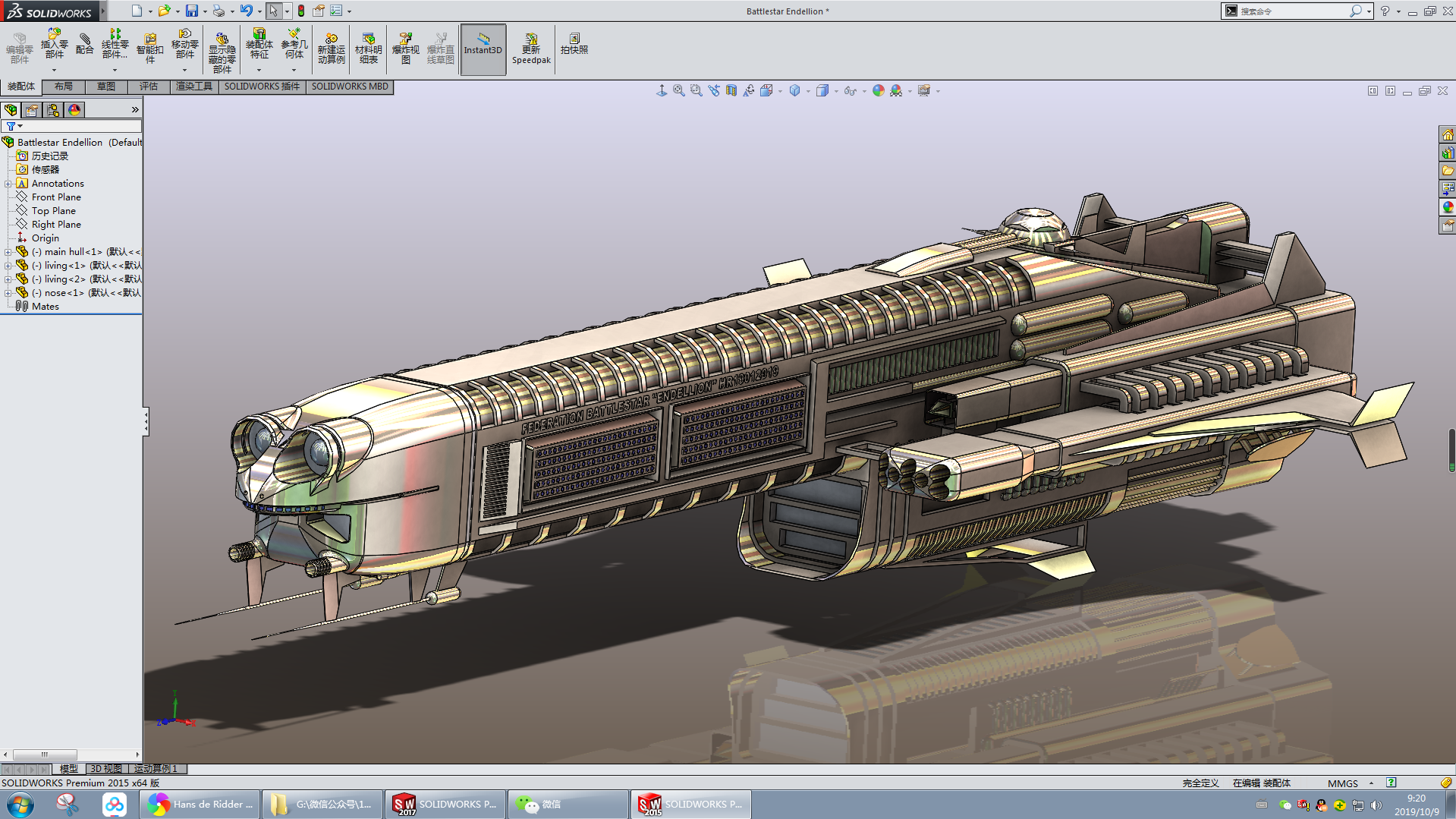Screen dimensions: 1456x819
Task: Switch to 运动算例 1 bottom tab
Action: coord(156,769)
